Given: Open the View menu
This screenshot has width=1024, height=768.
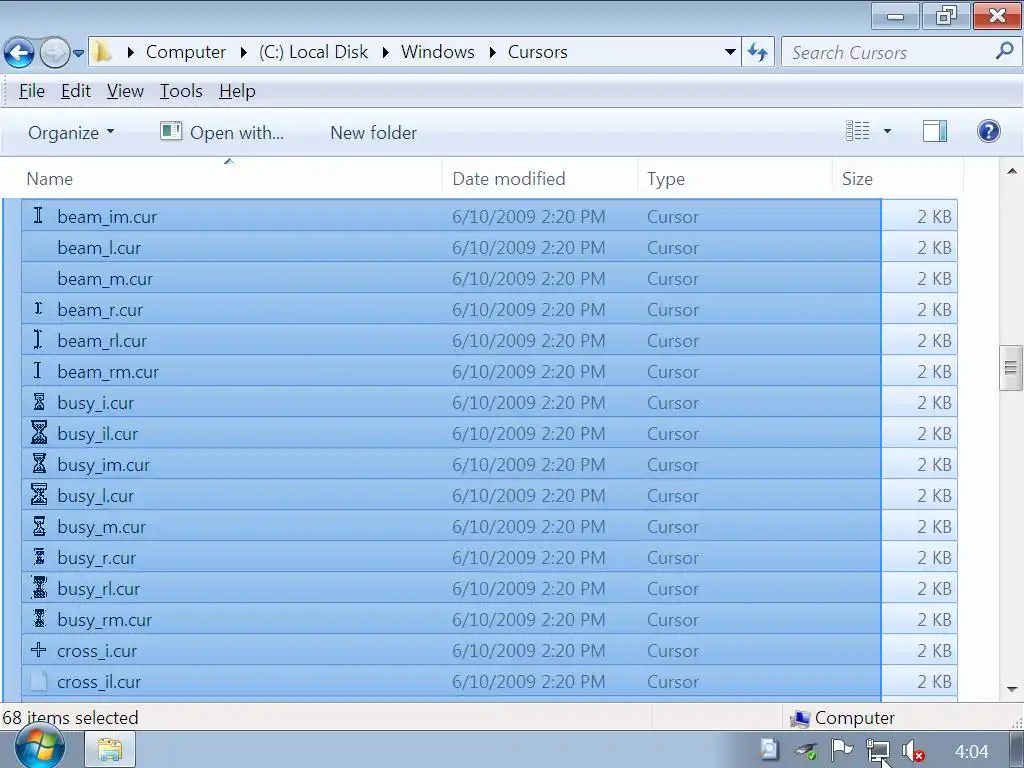Looking at the screenshot, I should (125, 91).
